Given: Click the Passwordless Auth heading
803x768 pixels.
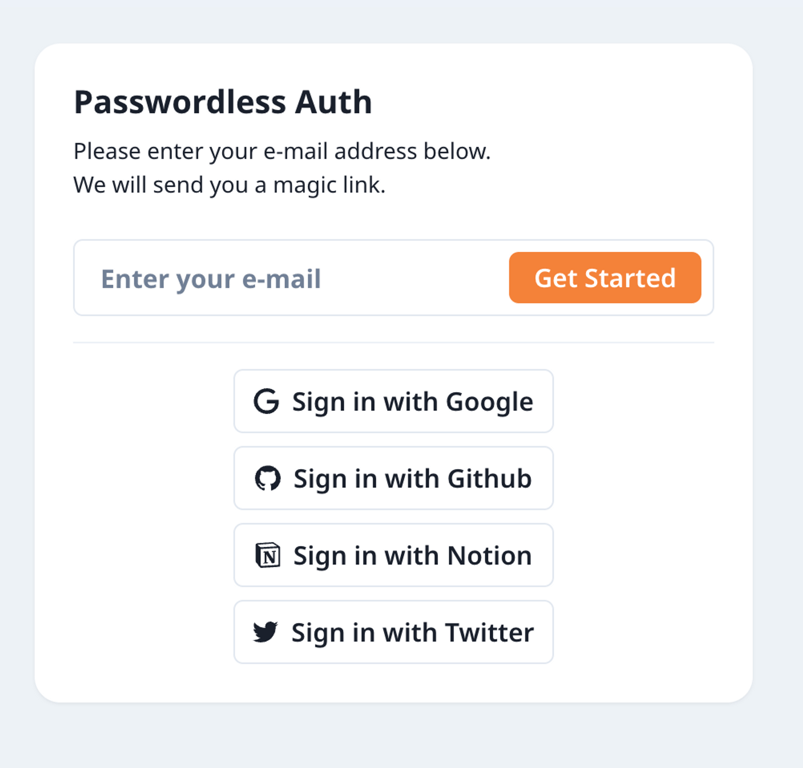Looking at the screenshot, I should (222, 102).
